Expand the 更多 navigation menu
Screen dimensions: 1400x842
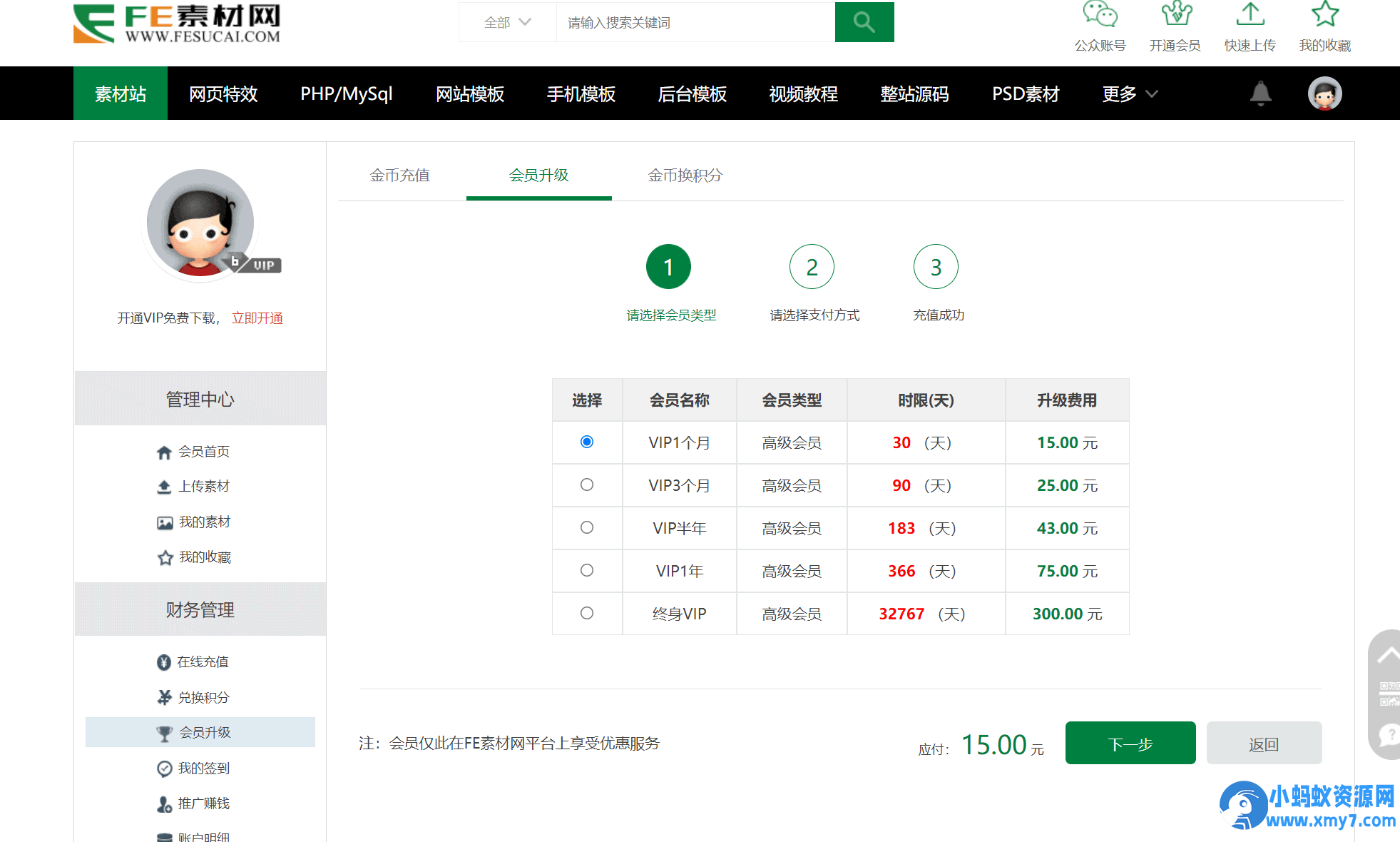tap(1130, 93)
